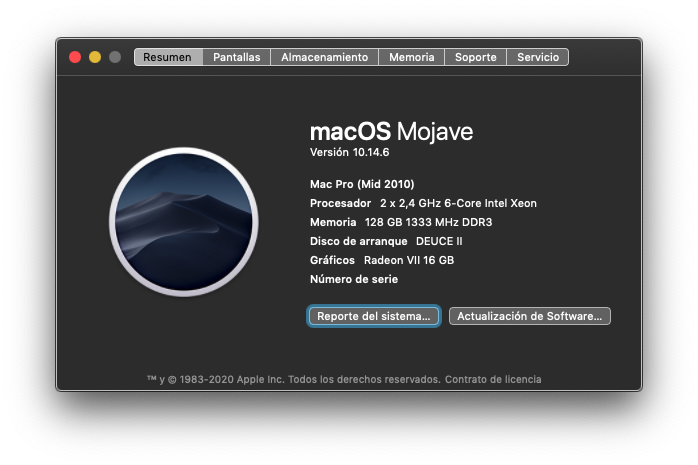Launch Actualización de Software
This screenshot has width=698, height=465.
pos(530,316)
